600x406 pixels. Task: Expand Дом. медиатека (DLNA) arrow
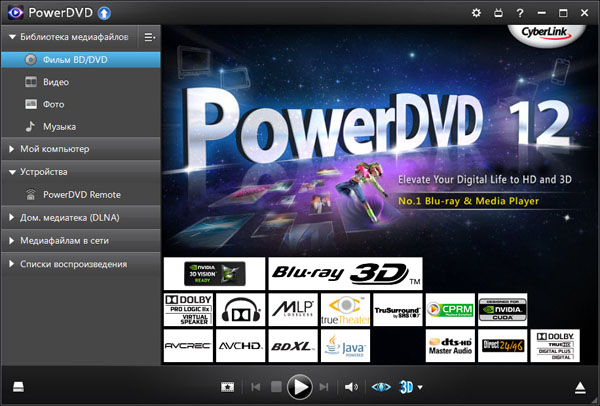pos(11,217)
